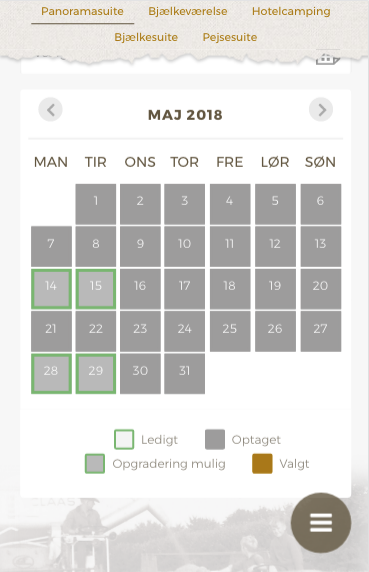
Task: Go to next month with right arrow
Action: [321, 109]
